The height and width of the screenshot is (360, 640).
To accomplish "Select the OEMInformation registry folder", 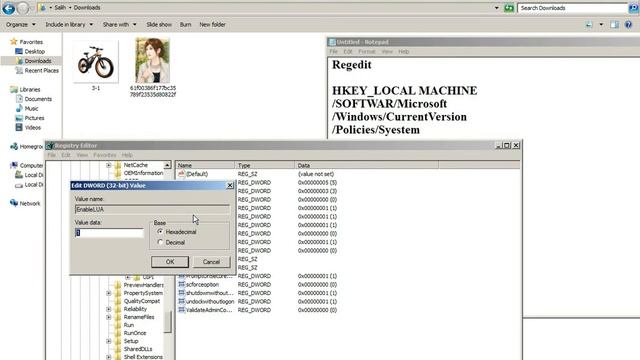I will point(143,173).
